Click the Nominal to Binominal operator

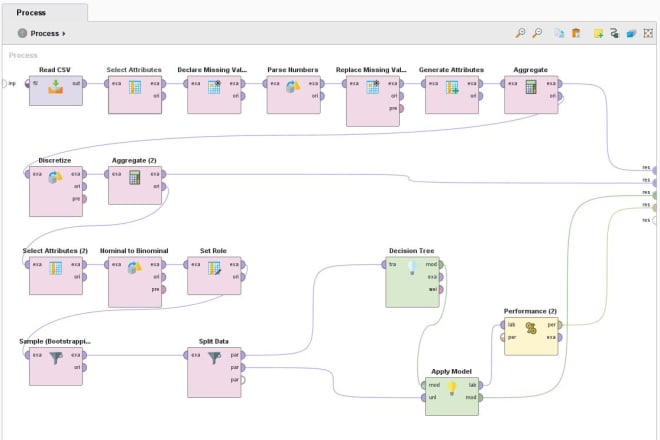(134, 268)
